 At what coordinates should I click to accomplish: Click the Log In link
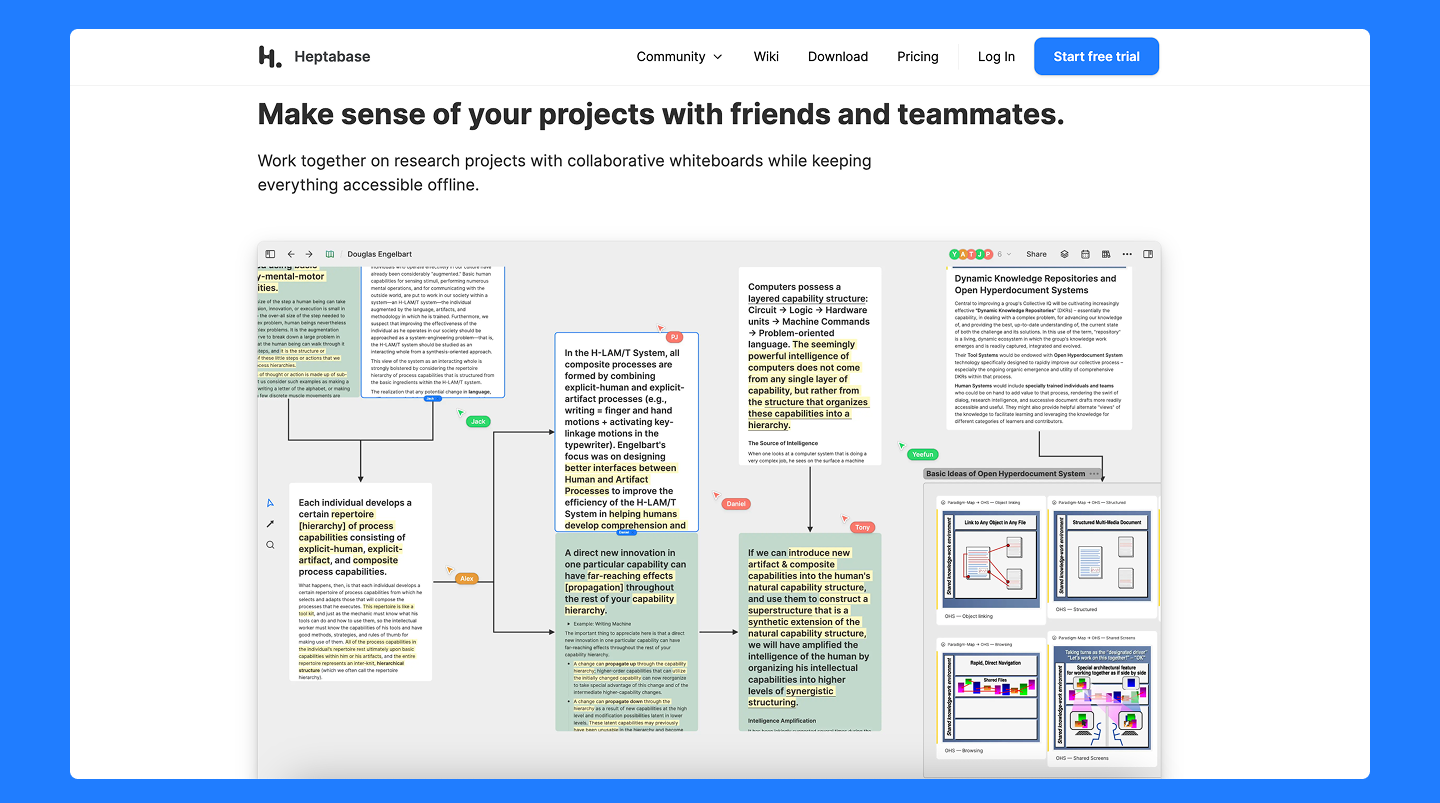pos(996,56)
